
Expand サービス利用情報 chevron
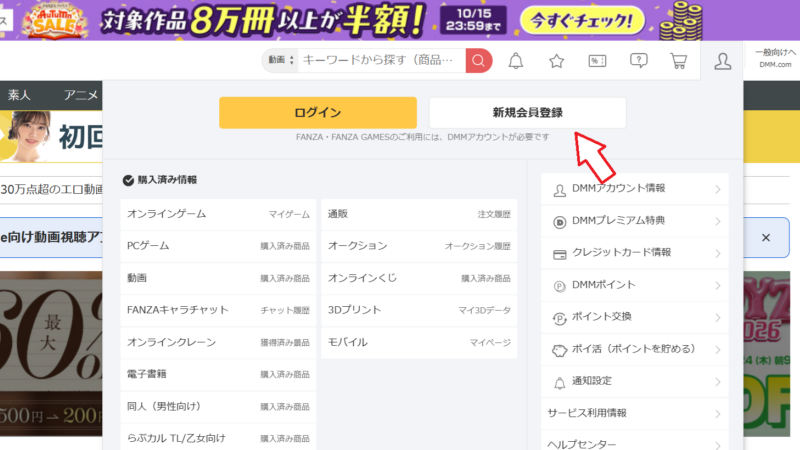click(x=718, y=414)
